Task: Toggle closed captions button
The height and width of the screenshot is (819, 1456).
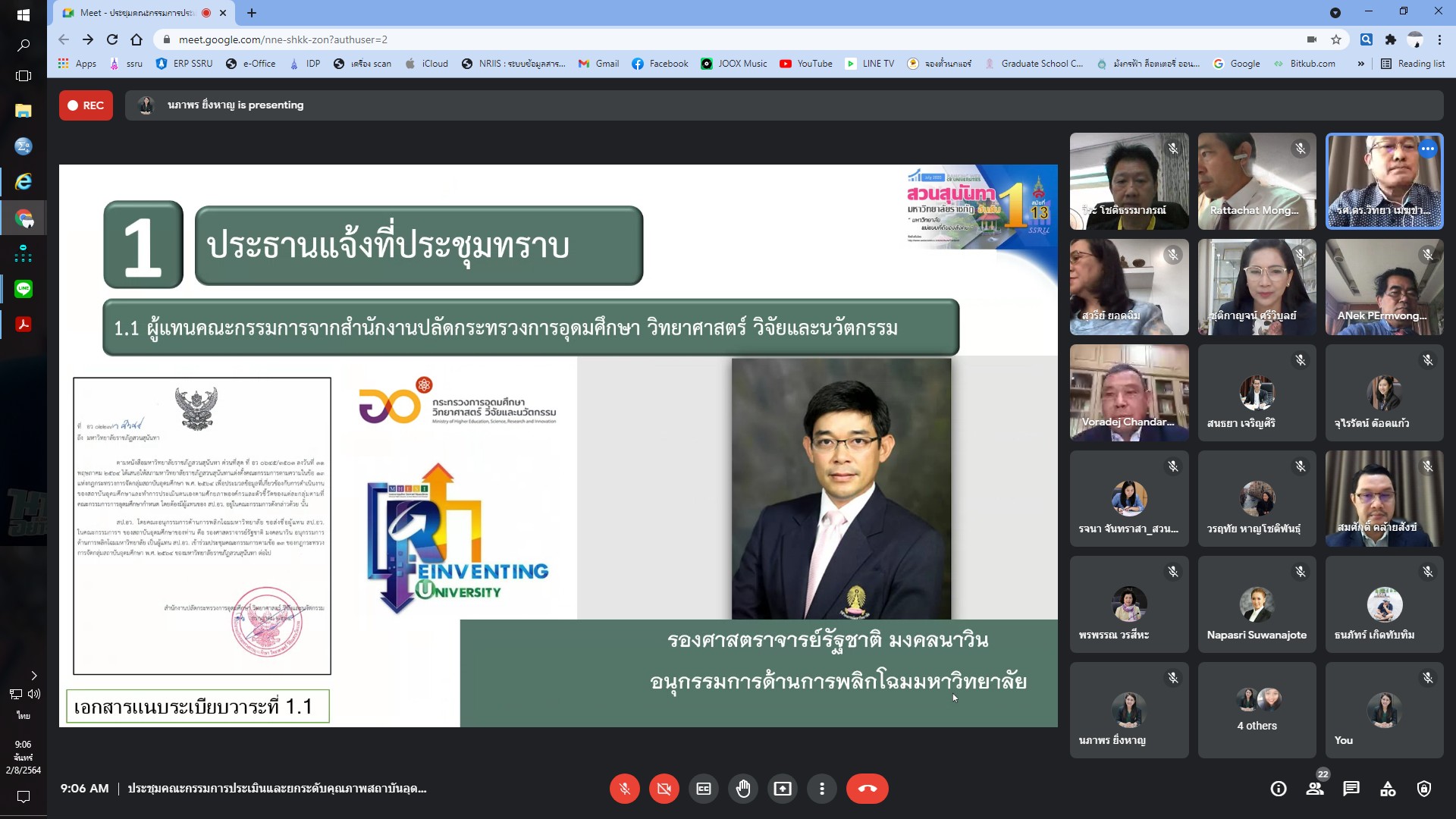Action: [703, 789]
